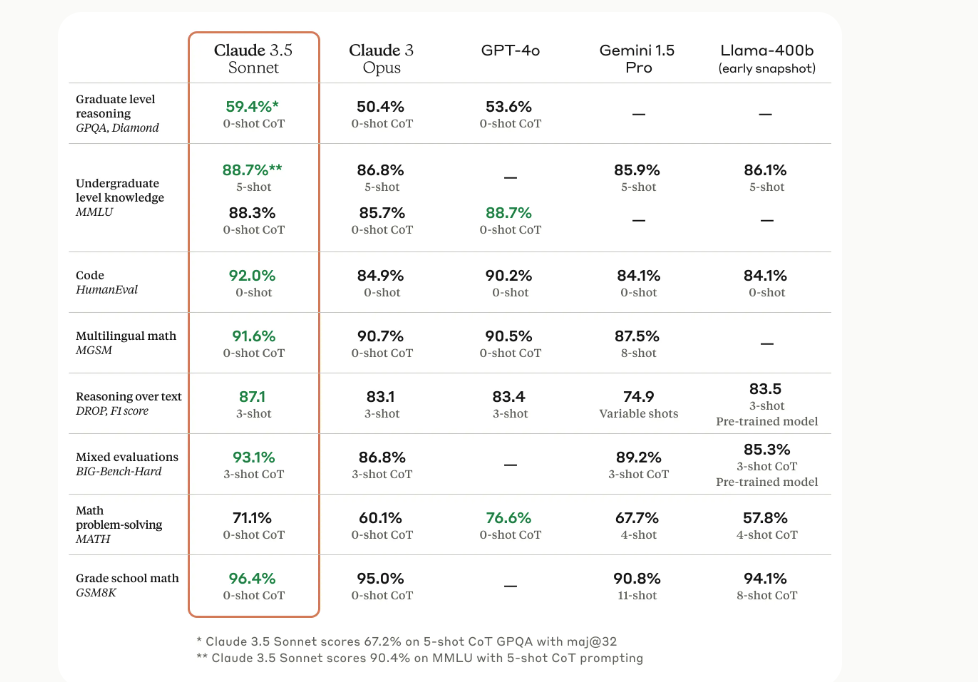Click Claude 3.5 Sonnet's 59.4% GPQA score
The width and height of the screenshot is (978, 682).
click(252, 106)
